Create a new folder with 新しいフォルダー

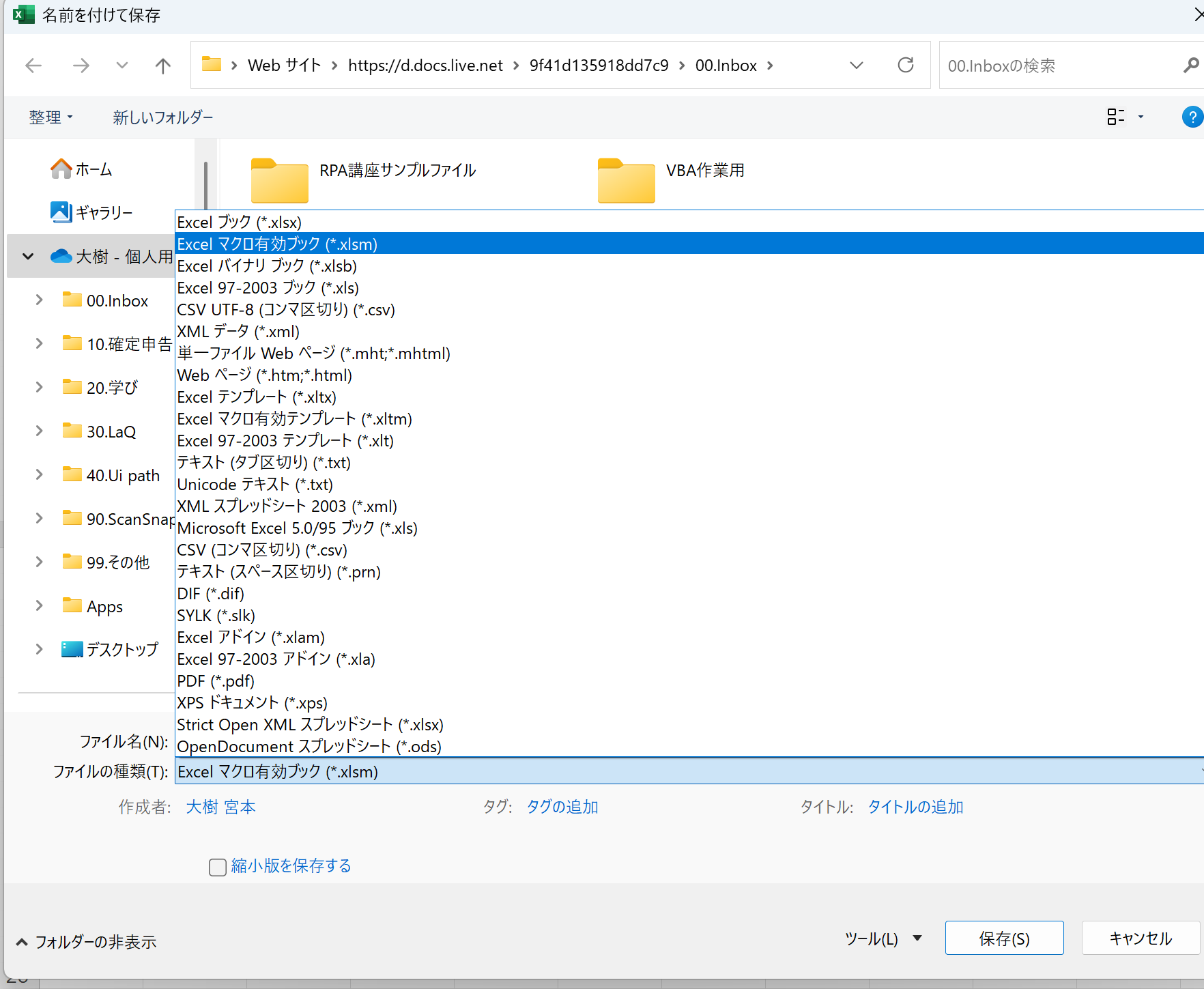(163, 117)
